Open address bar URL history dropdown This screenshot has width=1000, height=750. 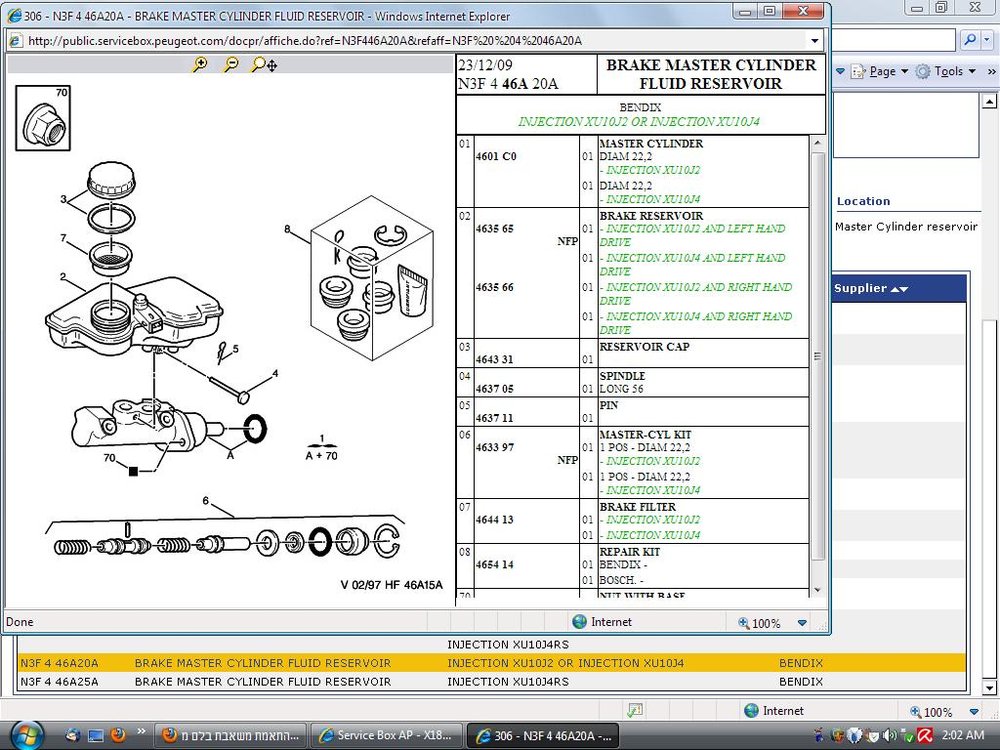(814, 41)
